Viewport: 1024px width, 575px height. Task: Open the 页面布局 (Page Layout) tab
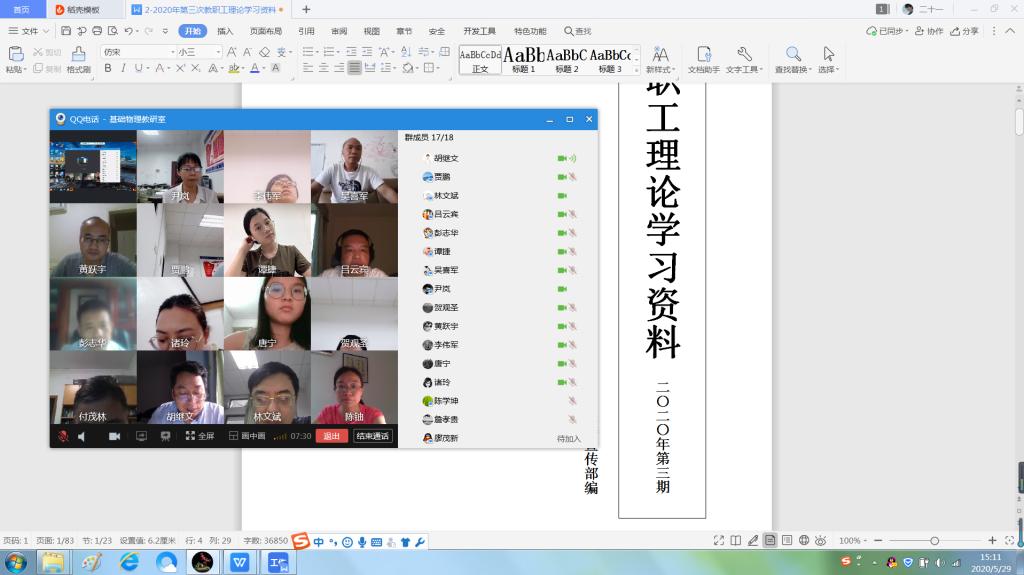tap(265, 31)
